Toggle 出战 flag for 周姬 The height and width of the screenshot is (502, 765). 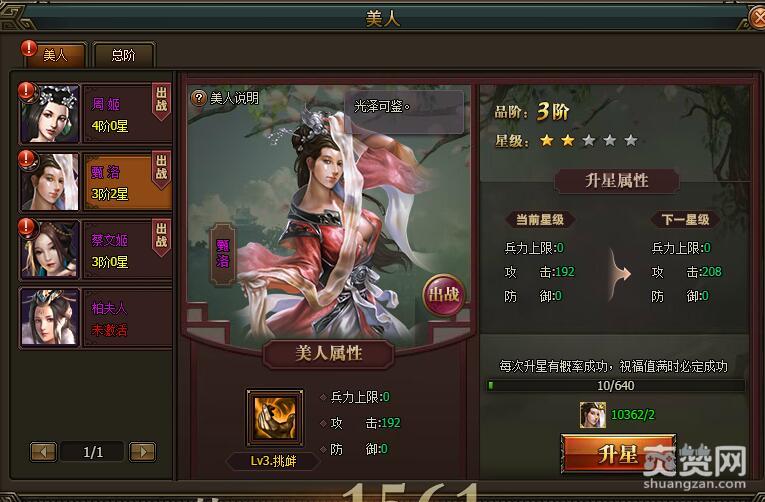161,101
